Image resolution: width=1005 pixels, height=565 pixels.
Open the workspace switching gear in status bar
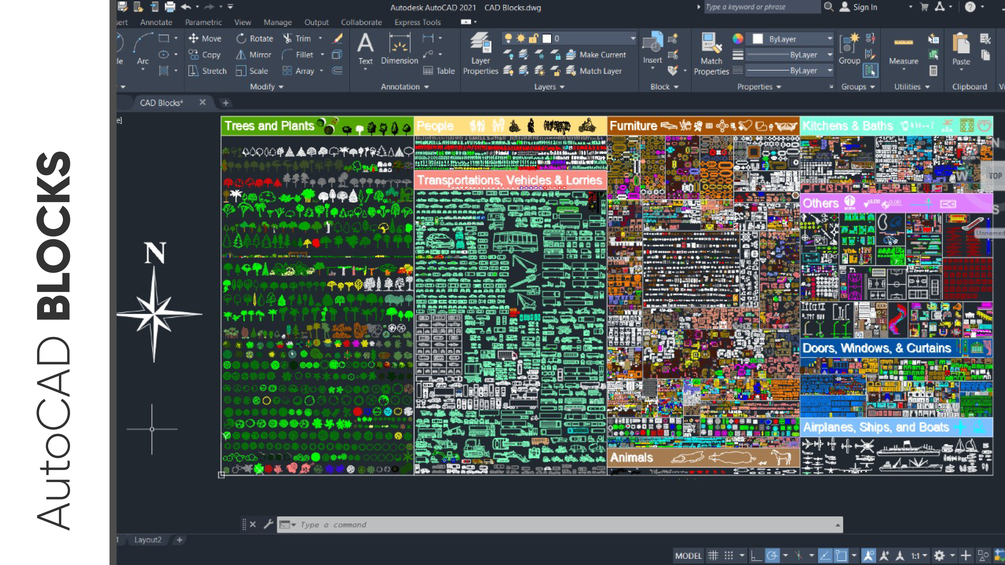[x=939, y=555]
